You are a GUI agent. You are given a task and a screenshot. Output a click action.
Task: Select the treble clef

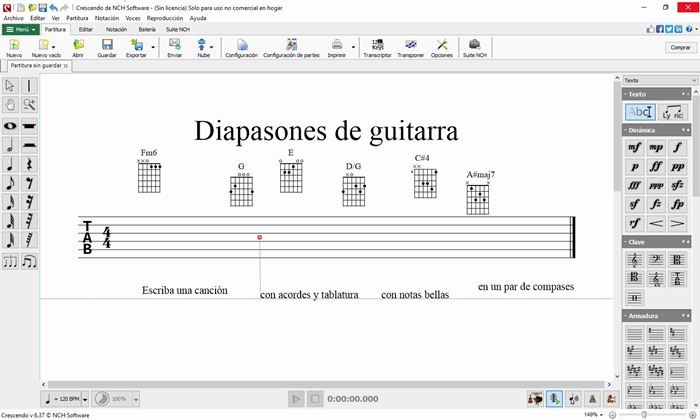634,259
